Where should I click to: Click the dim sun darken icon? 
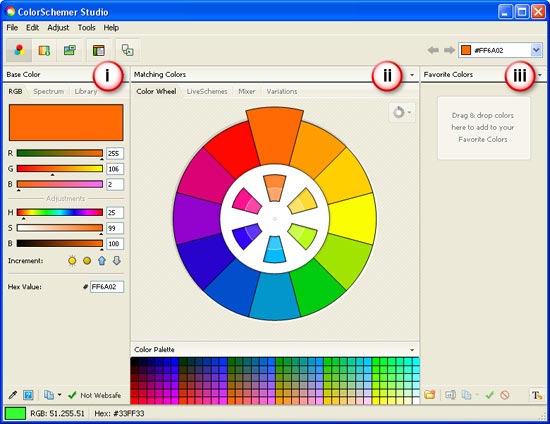pyautogui.click(x=87, y=261)
